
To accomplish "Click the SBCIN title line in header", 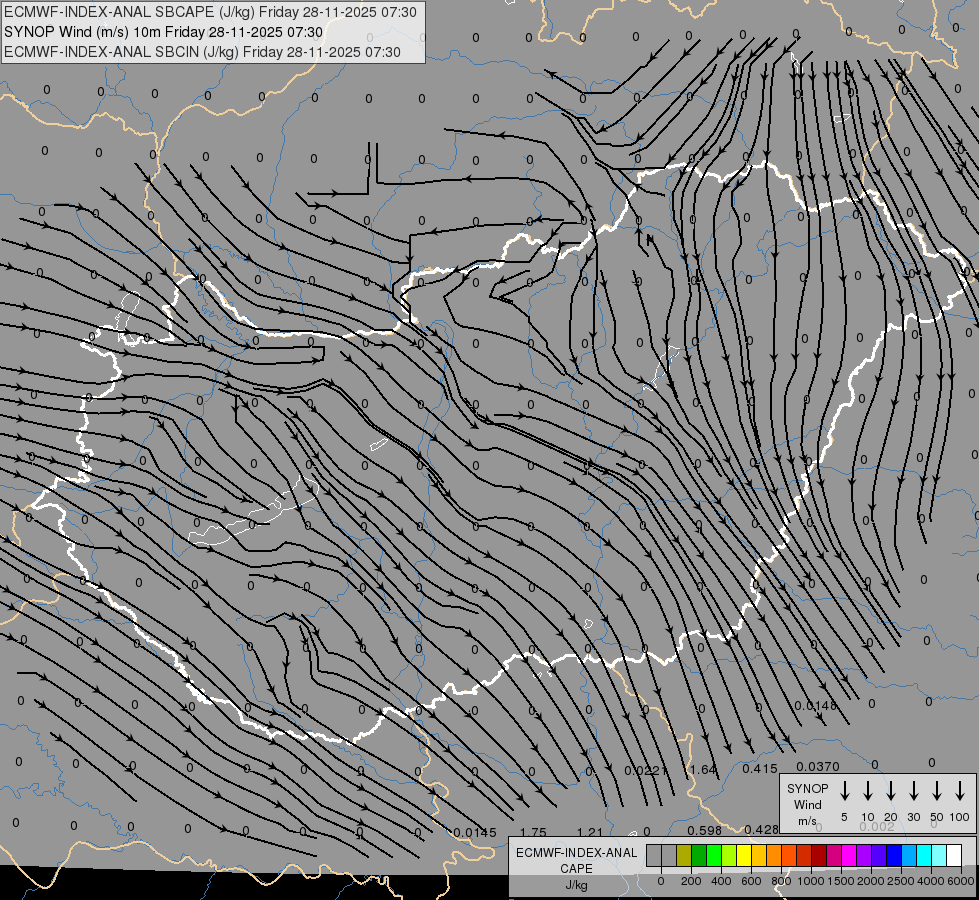I will click(x=202, y=52).
